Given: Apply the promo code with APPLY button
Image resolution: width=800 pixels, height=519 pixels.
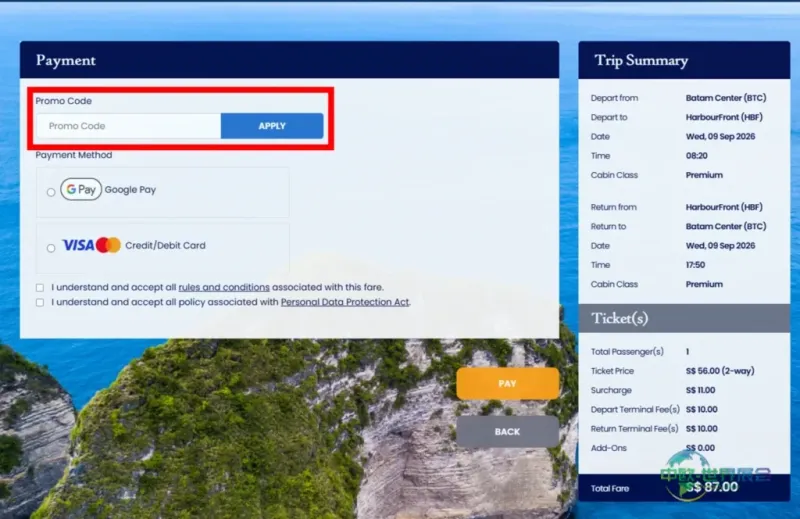Looking at the screenshot, I should click(x=272, y=126).
